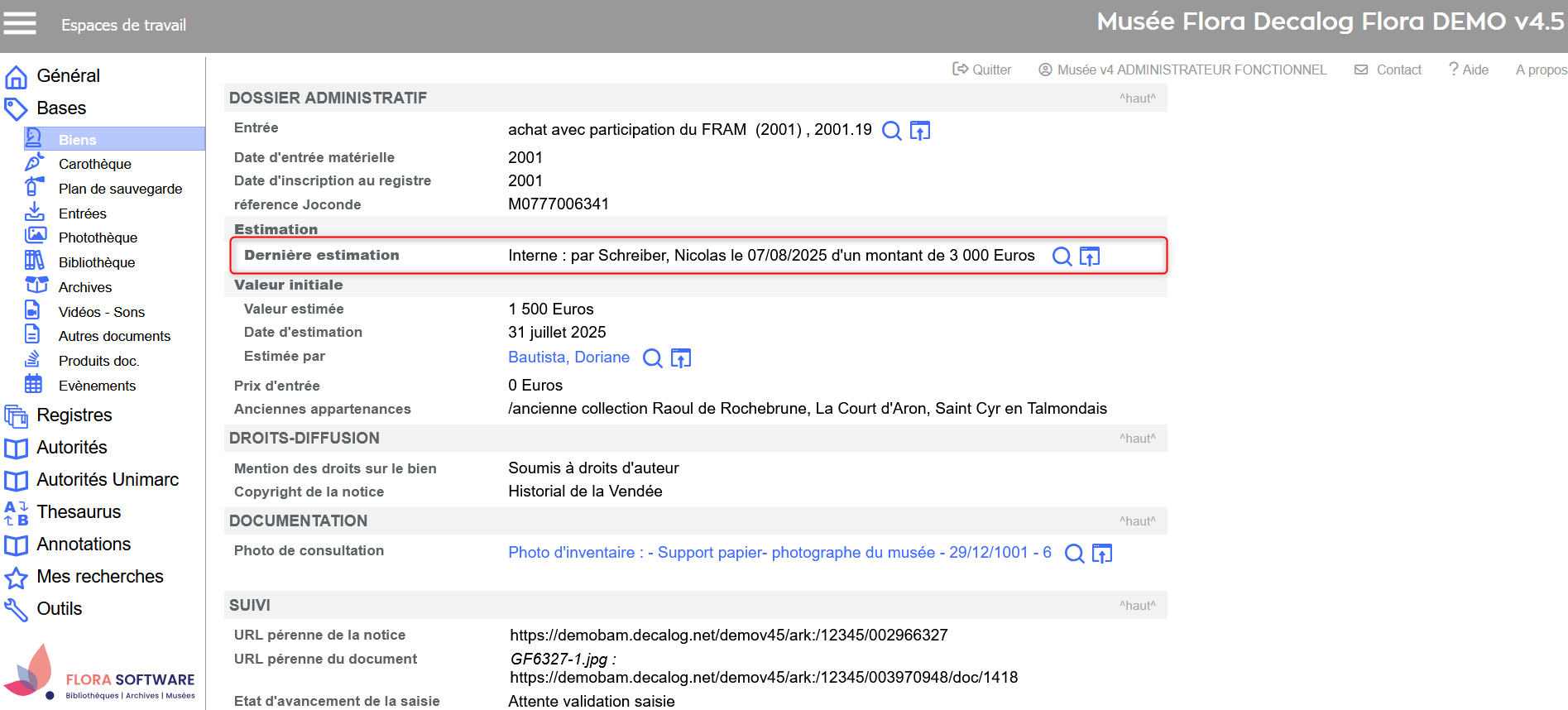Open the hamburger menu icon
1568x710 pixels.
(x=20, y=24)
